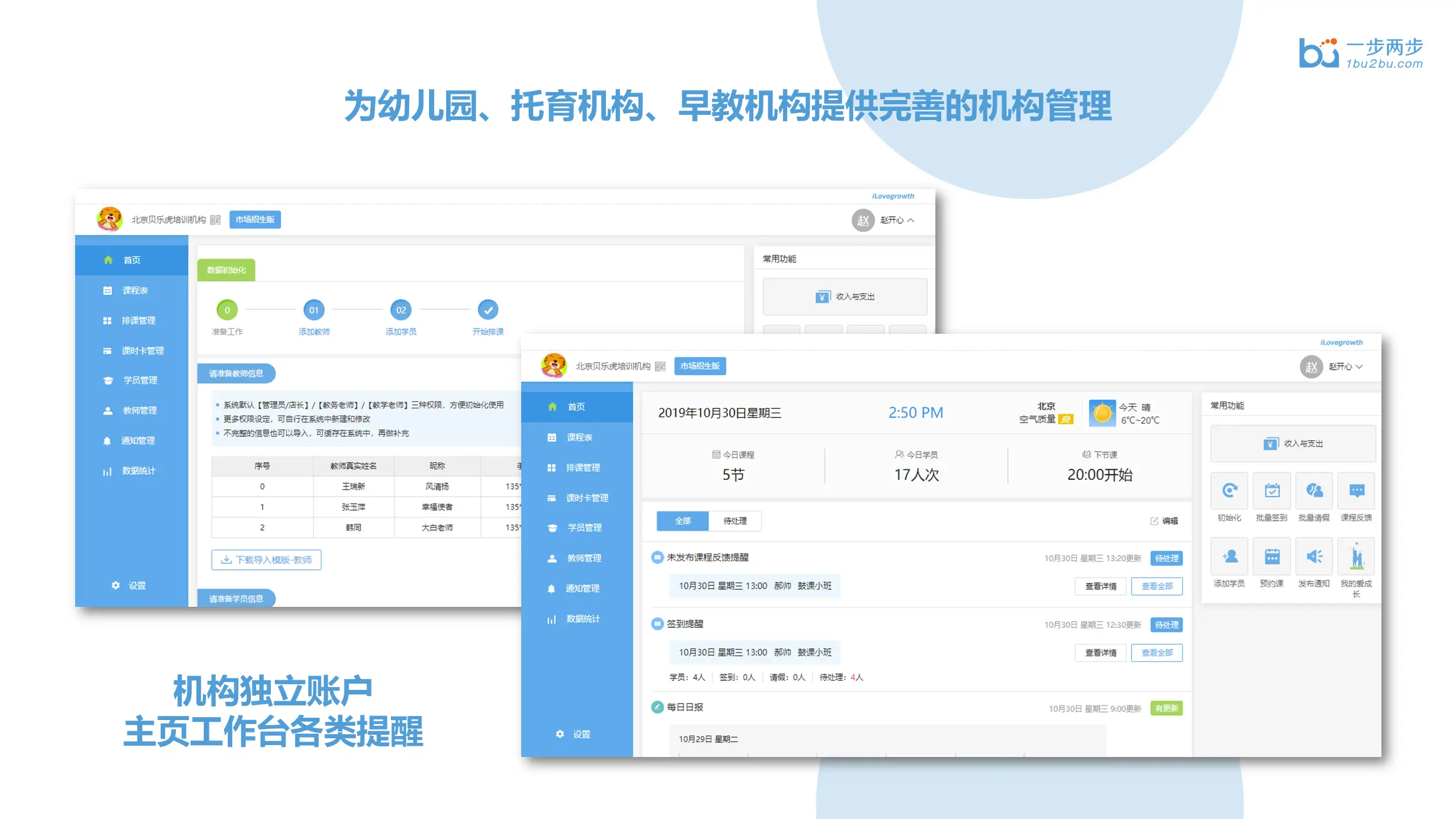This screenshot has width=1456, height=819.
Task: Open 收入与支出 in front 常用功能 panel
Action: click(1293, 444)
